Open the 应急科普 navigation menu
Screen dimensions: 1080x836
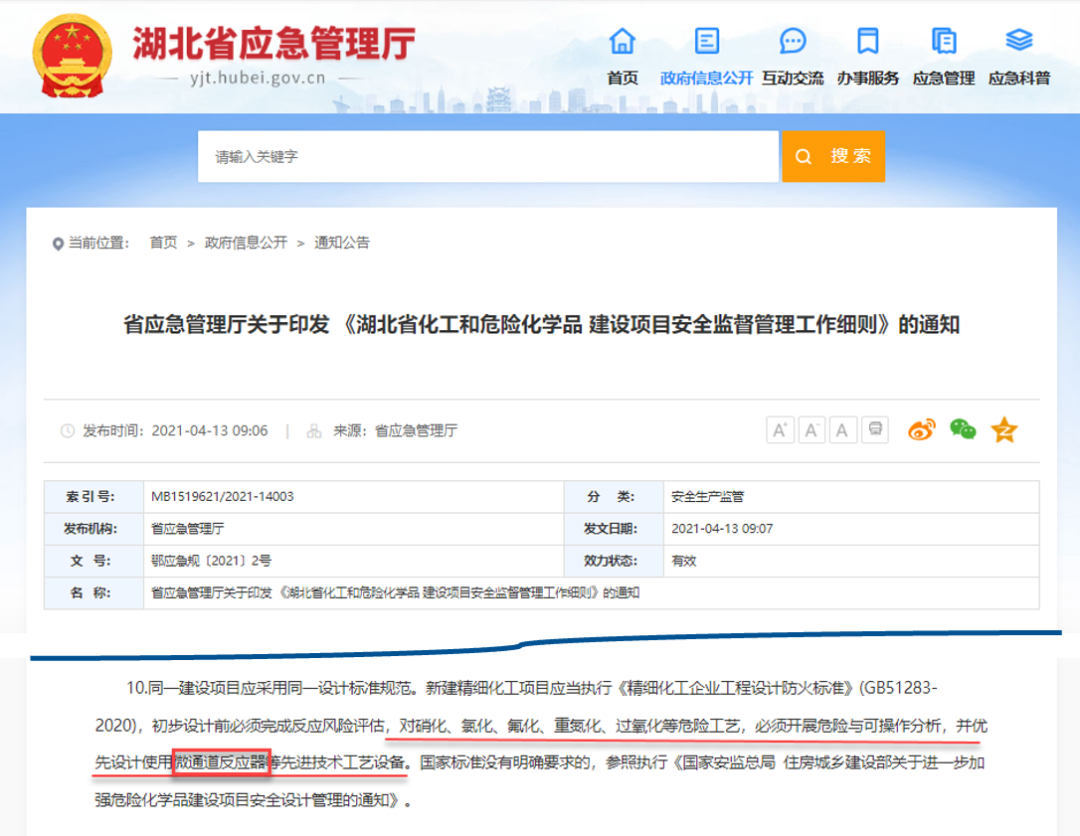coord(1019,79)
